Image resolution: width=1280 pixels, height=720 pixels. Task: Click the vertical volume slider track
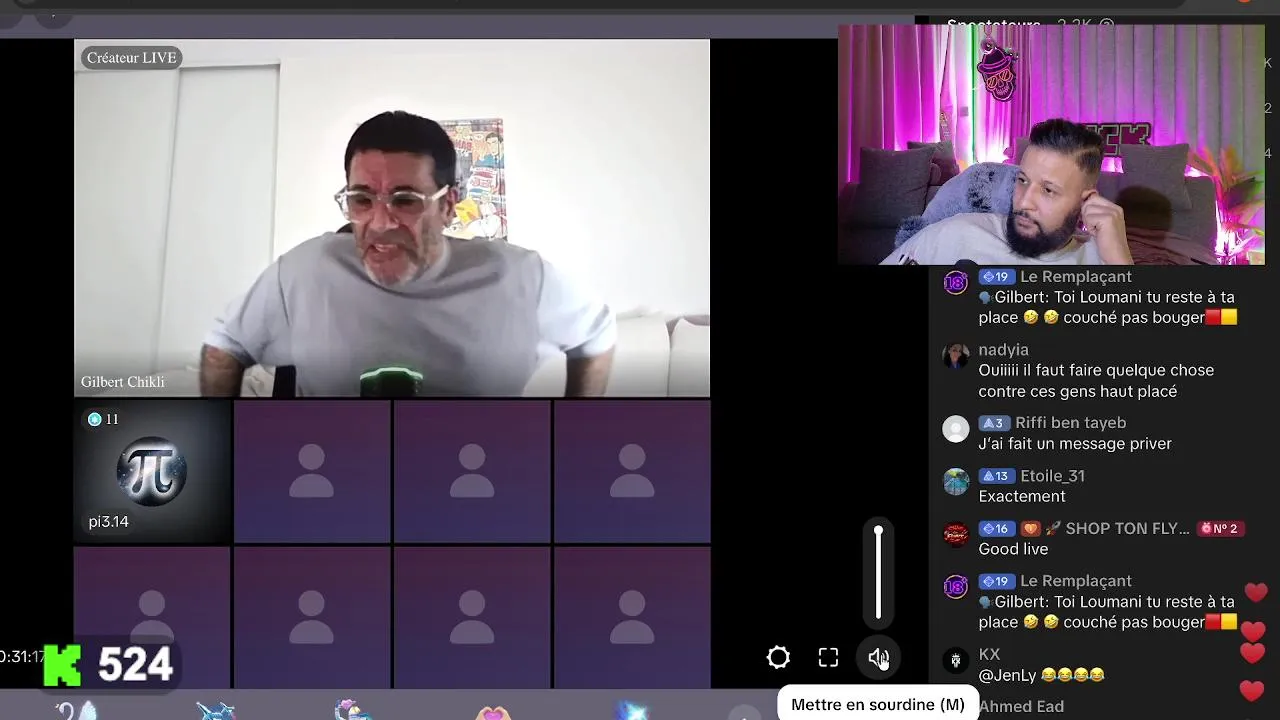878,574
